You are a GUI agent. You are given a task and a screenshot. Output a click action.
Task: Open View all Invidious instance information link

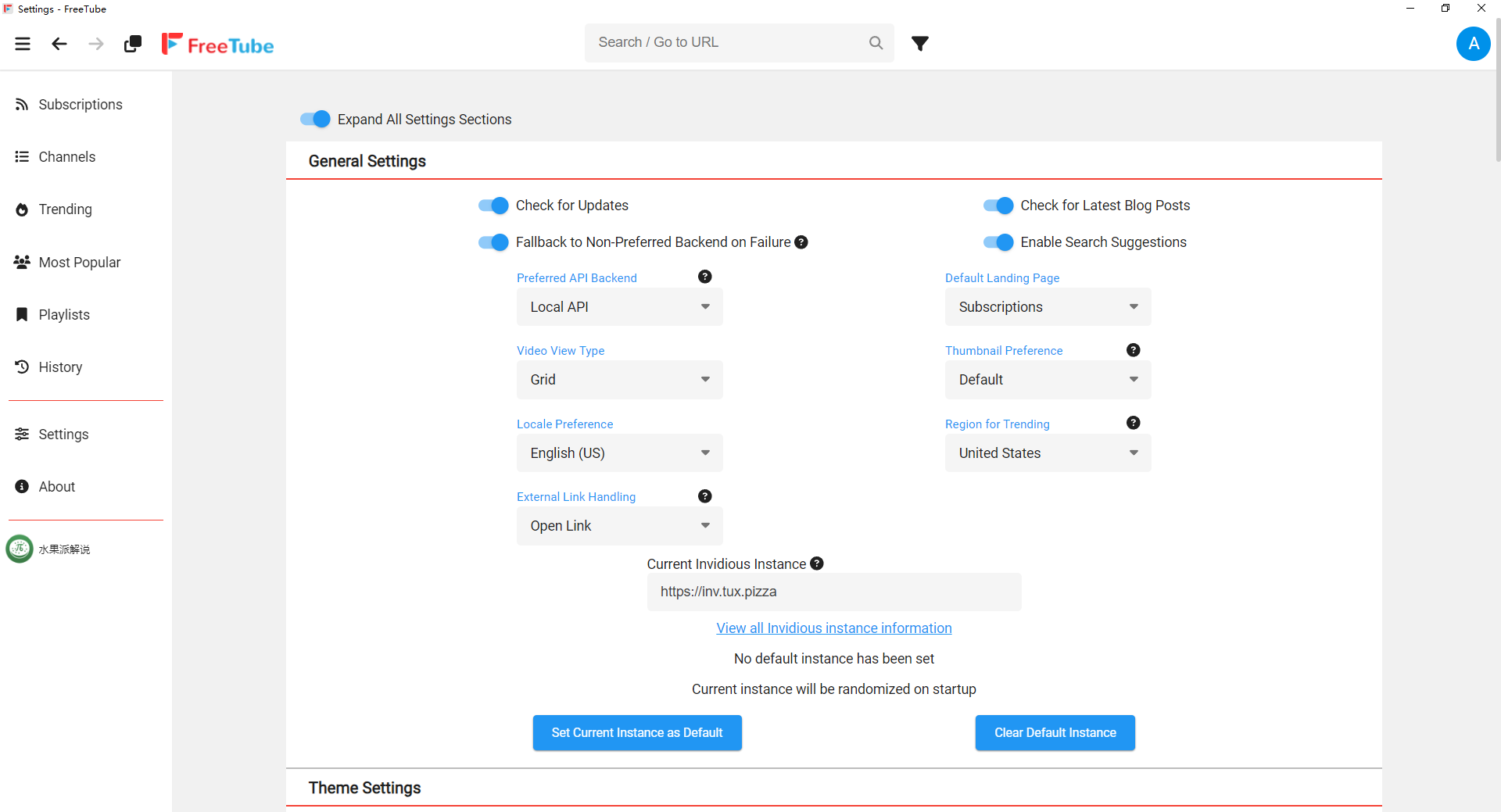(834, 628)
